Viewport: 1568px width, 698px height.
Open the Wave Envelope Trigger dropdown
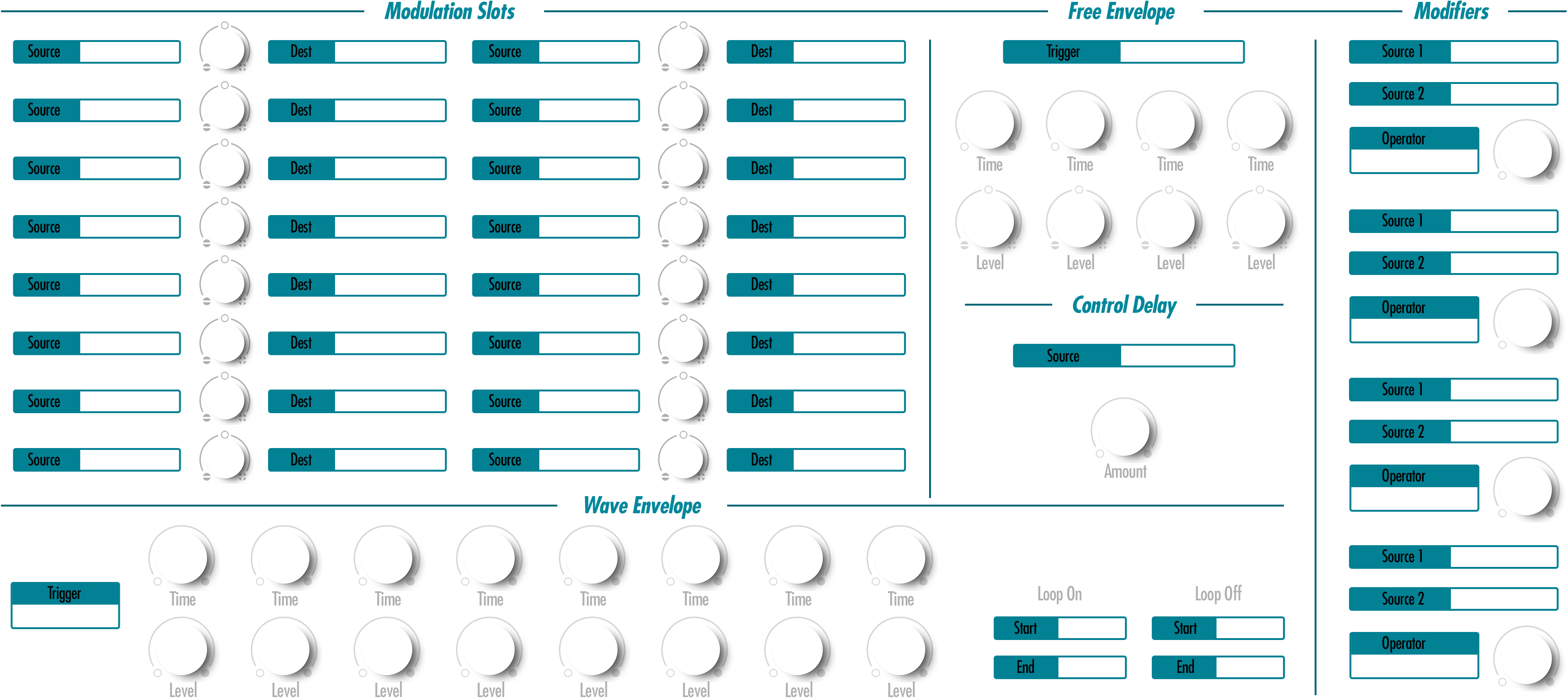click(x=65, y=605)
